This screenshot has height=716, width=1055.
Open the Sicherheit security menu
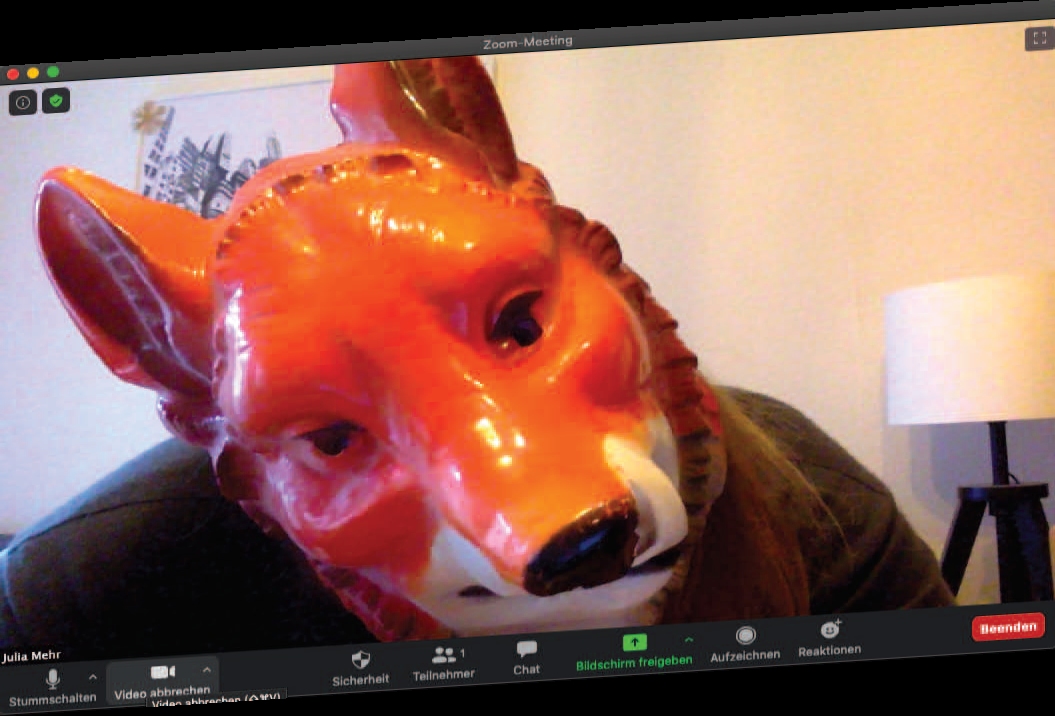[361, 668]
